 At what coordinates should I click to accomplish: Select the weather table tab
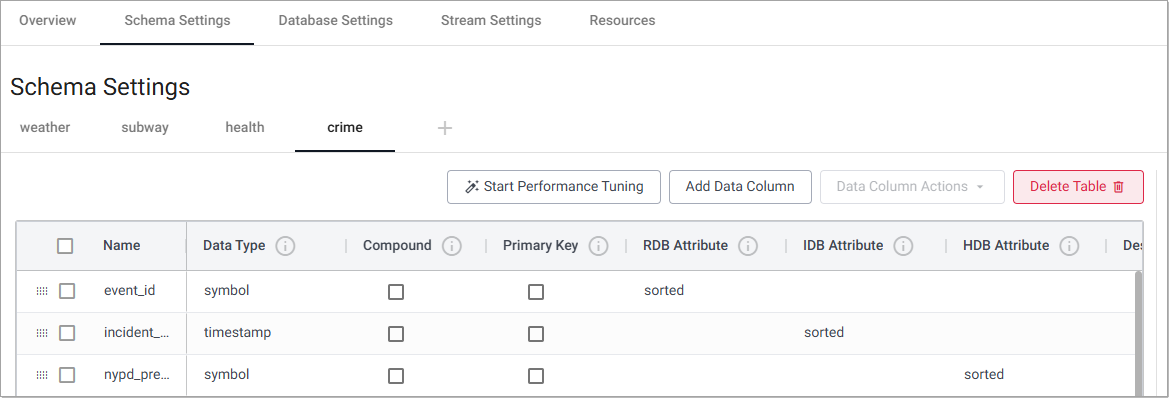(45, 128)
